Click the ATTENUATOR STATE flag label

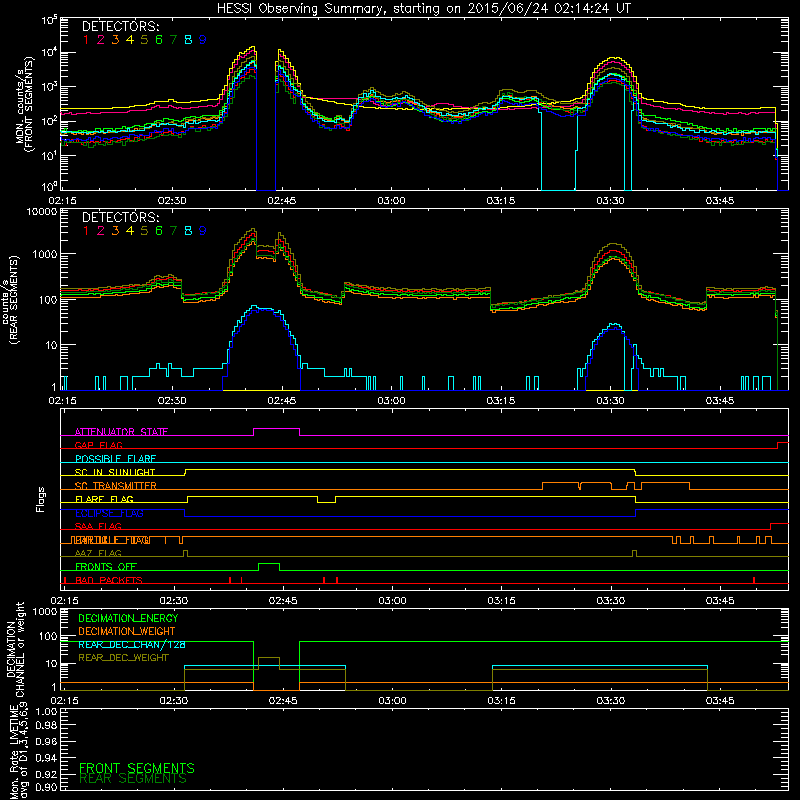coord(121,432)
